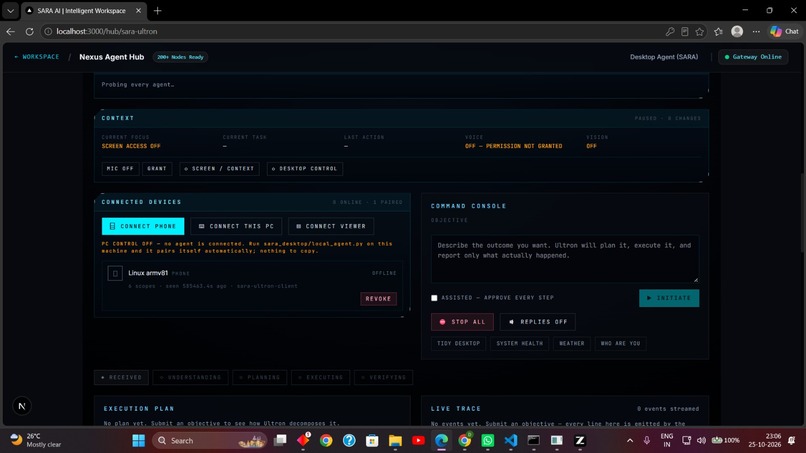Select the System Health preset
The image size is (806, 453).
pyautogui.click(x=519, y=343)
